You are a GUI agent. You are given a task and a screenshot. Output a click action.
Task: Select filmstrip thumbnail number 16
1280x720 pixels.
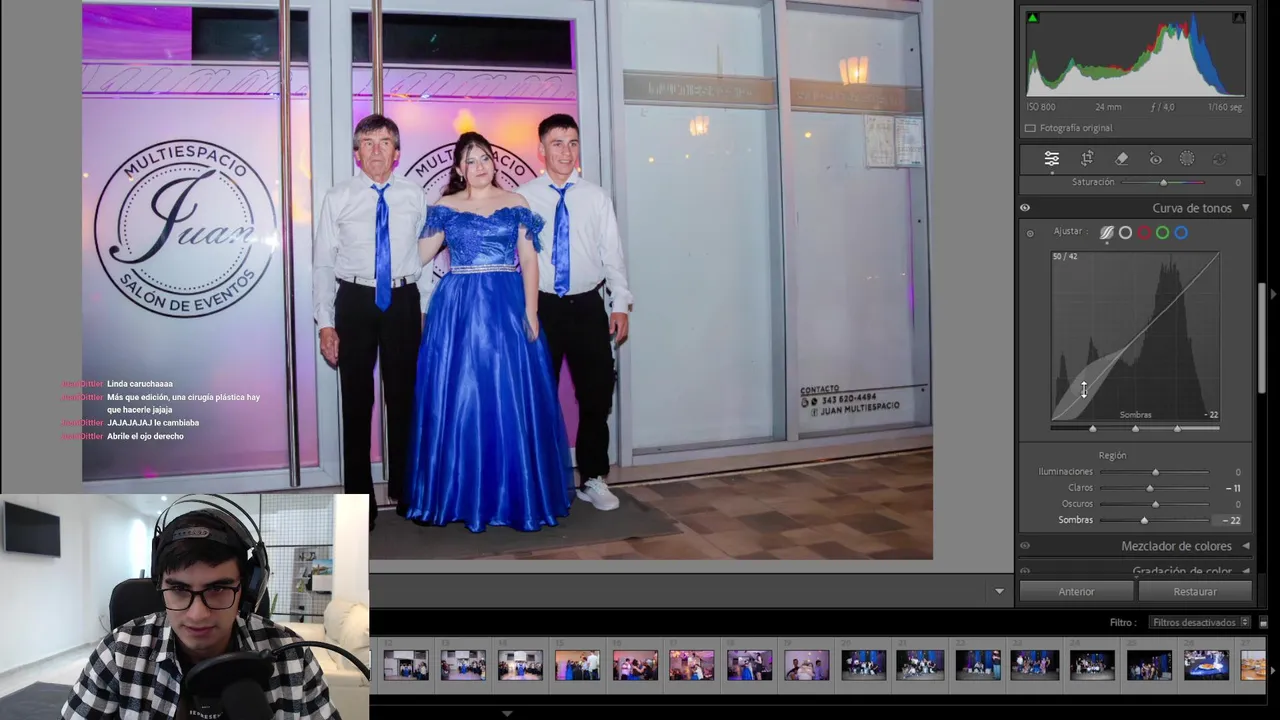(635, 665)
